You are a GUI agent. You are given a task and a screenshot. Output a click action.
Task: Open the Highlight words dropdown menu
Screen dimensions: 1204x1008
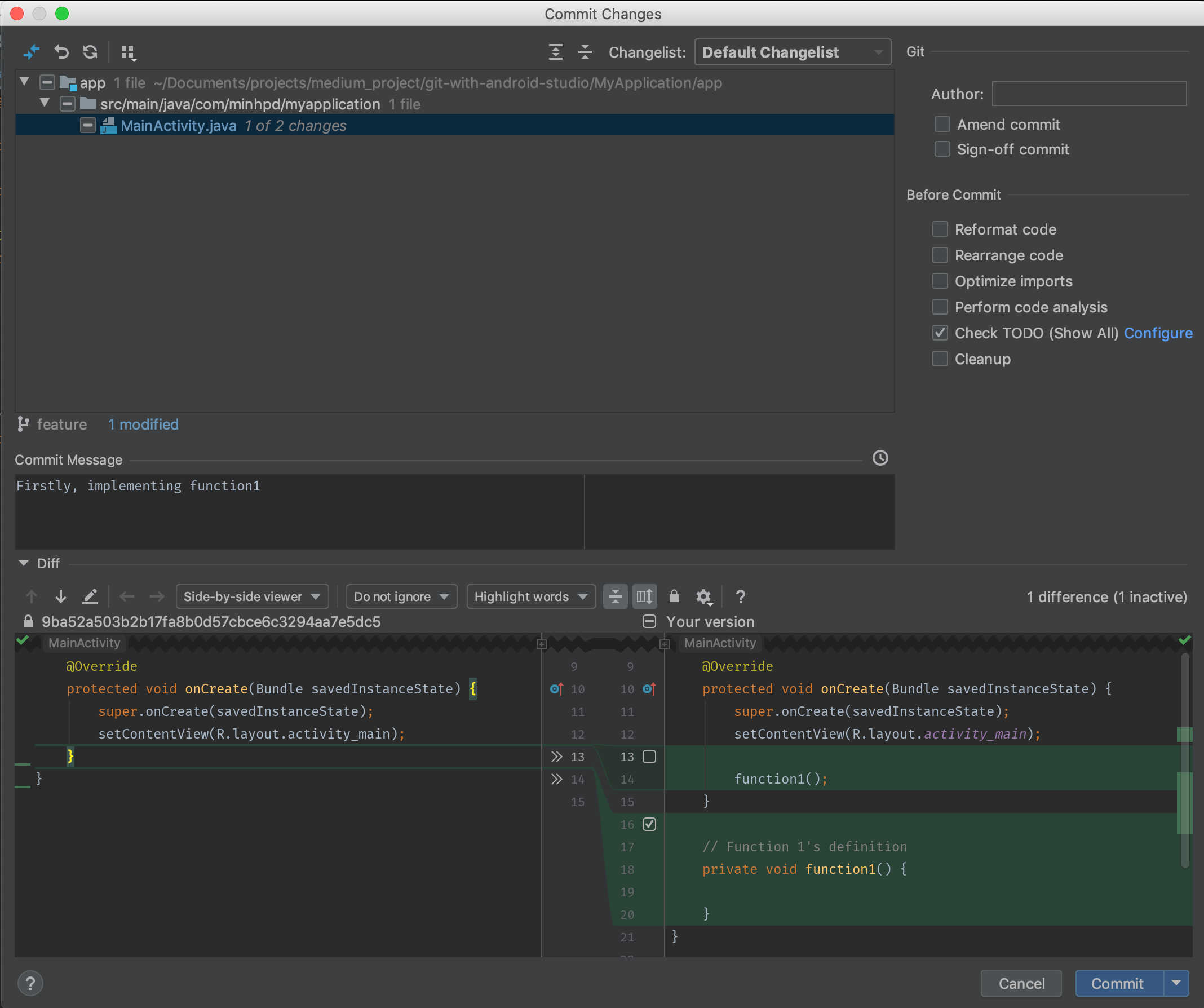(x=530, y=596)
